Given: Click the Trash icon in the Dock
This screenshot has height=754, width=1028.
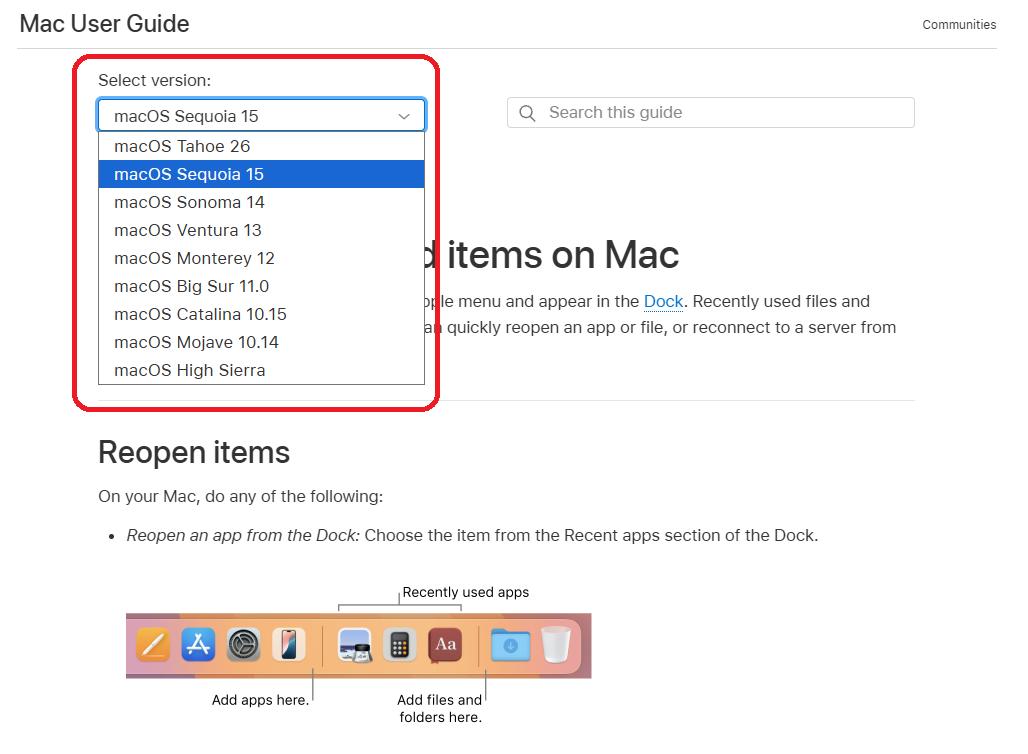Looking at the screenshot, I should pyautogui.click(x=556, y=645).
